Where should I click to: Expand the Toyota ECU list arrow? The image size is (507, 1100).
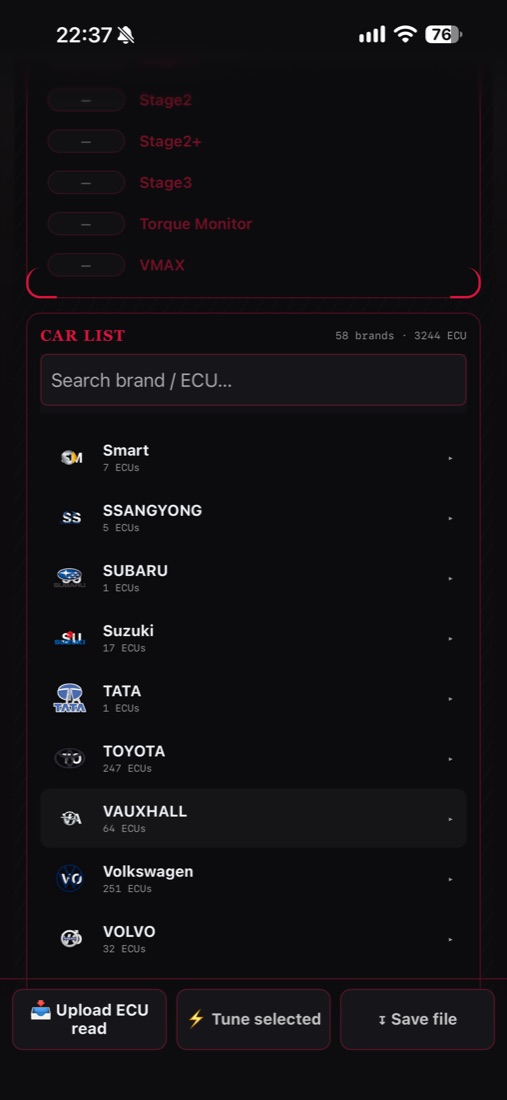click(450, 759)
